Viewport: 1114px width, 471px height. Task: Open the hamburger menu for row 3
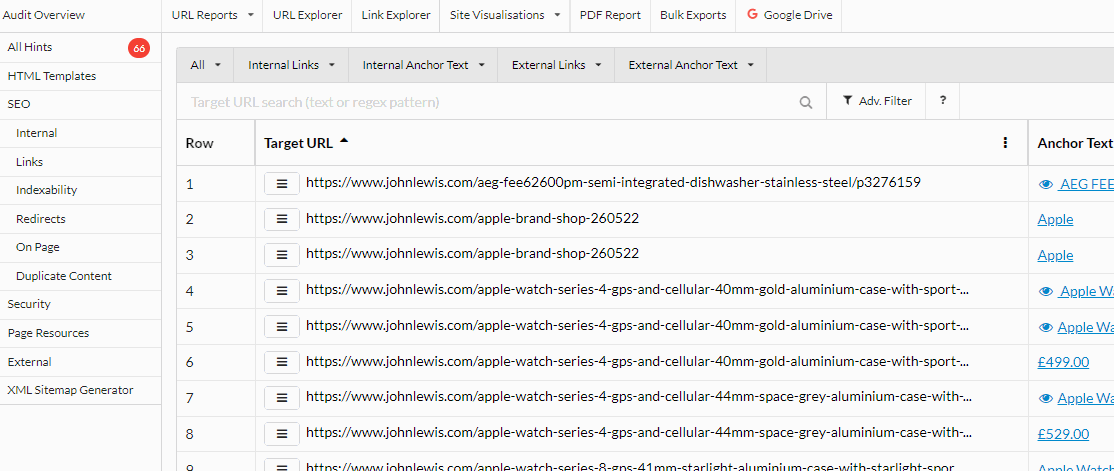tap(281, 254)
